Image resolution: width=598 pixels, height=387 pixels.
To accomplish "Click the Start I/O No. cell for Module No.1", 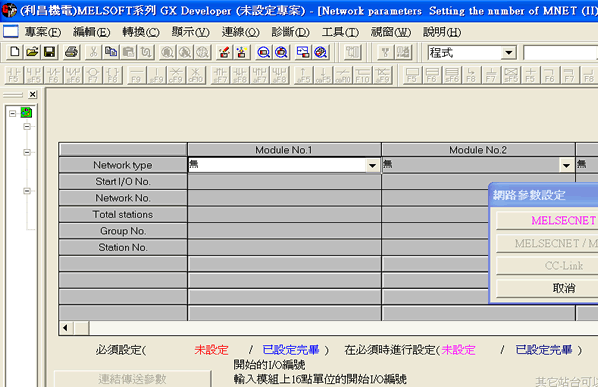I will coord(285,181).
